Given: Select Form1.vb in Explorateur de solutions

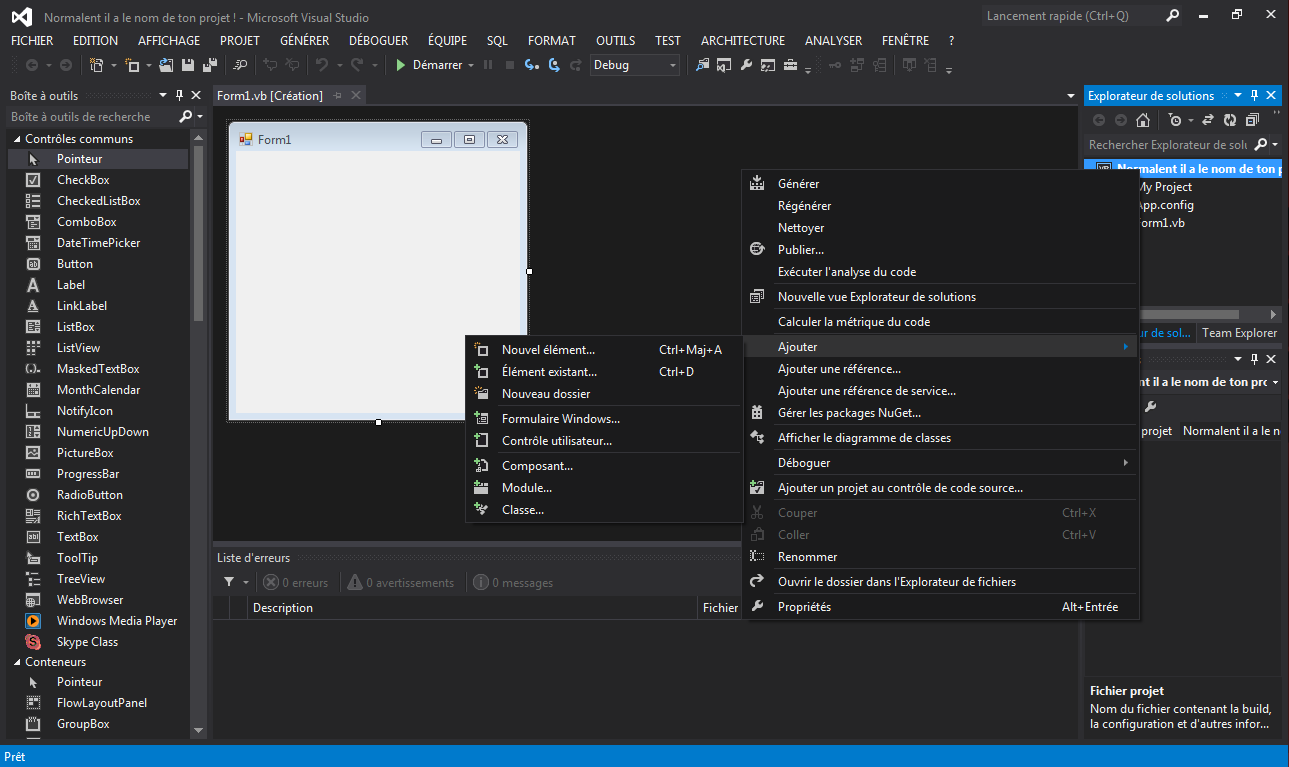Looking at the screenshot, I should 1162,223.
